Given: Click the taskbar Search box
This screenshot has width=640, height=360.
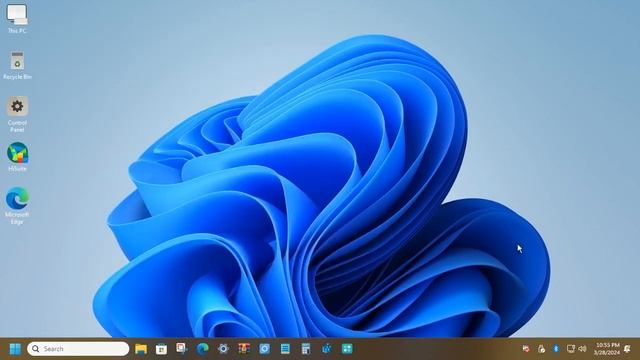Looking at the screenshot, I should click(x=78, y=349).
